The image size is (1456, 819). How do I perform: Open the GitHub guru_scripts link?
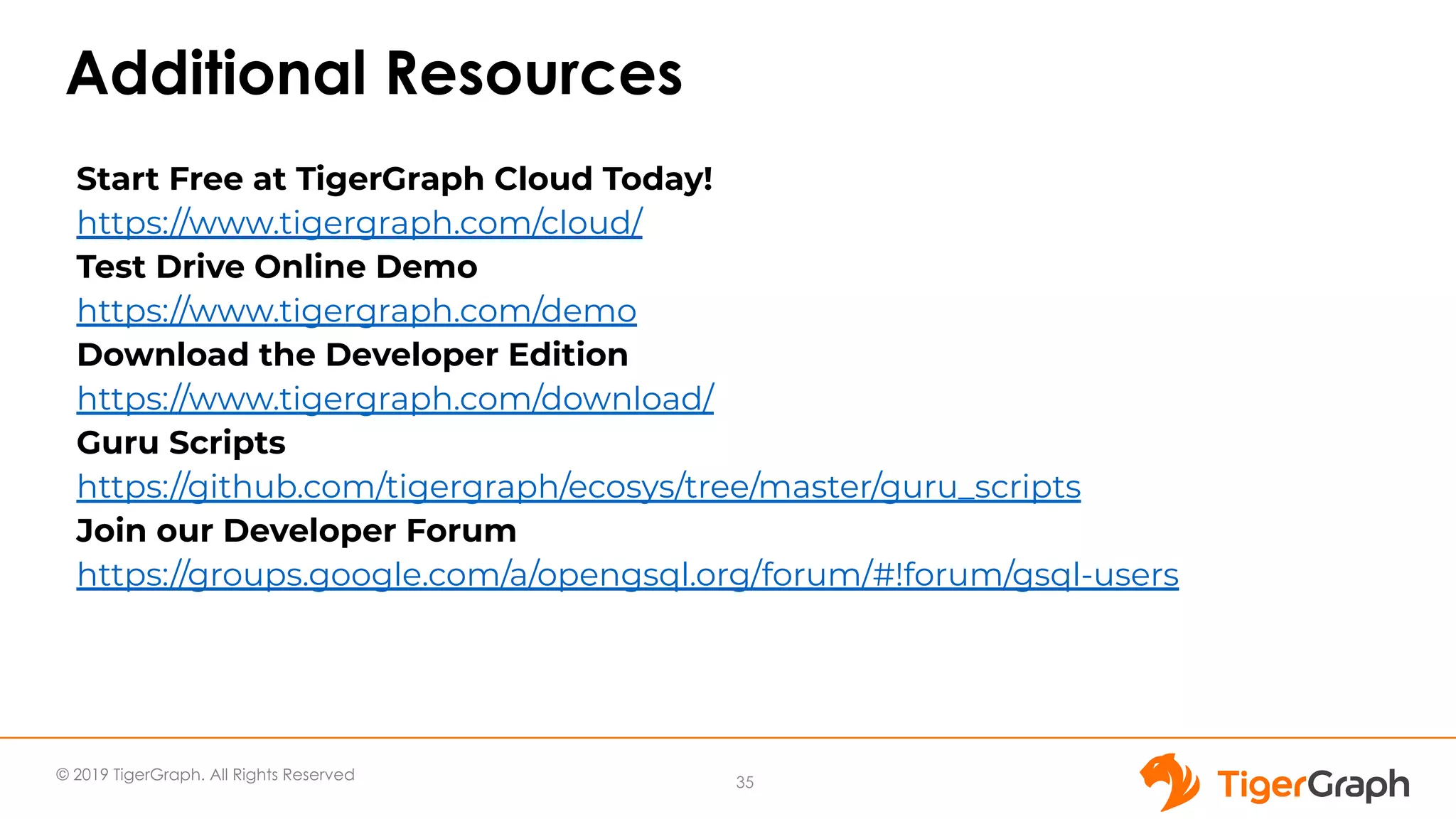pos(579,487)
